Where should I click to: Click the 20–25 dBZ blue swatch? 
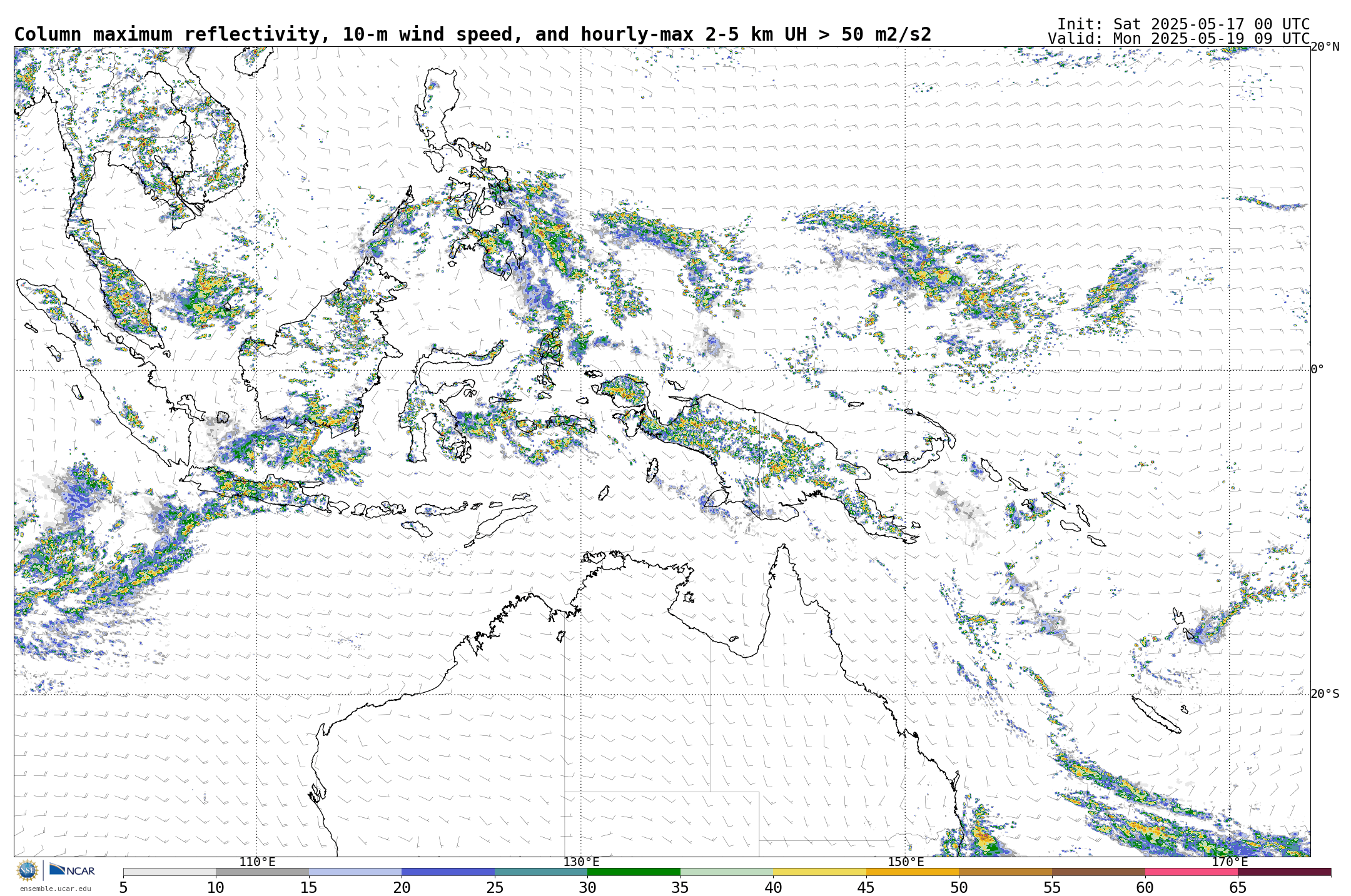point(448,872)
